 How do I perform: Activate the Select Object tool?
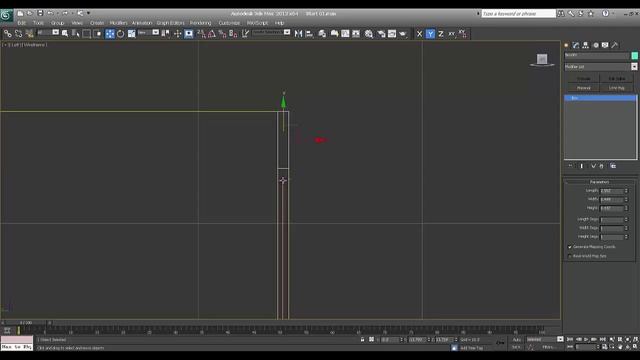coord(65,34)
